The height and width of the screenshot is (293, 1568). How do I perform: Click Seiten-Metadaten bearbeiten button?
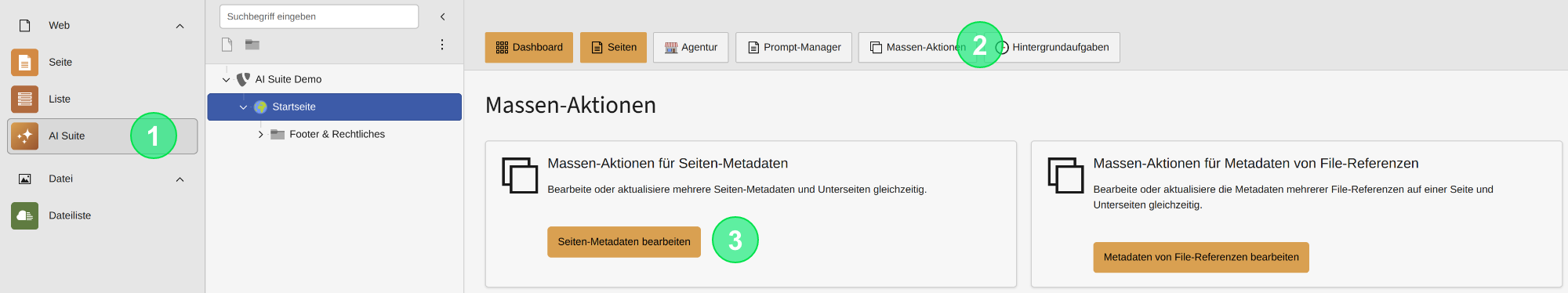pyautogui.click(x=624, y=242)
